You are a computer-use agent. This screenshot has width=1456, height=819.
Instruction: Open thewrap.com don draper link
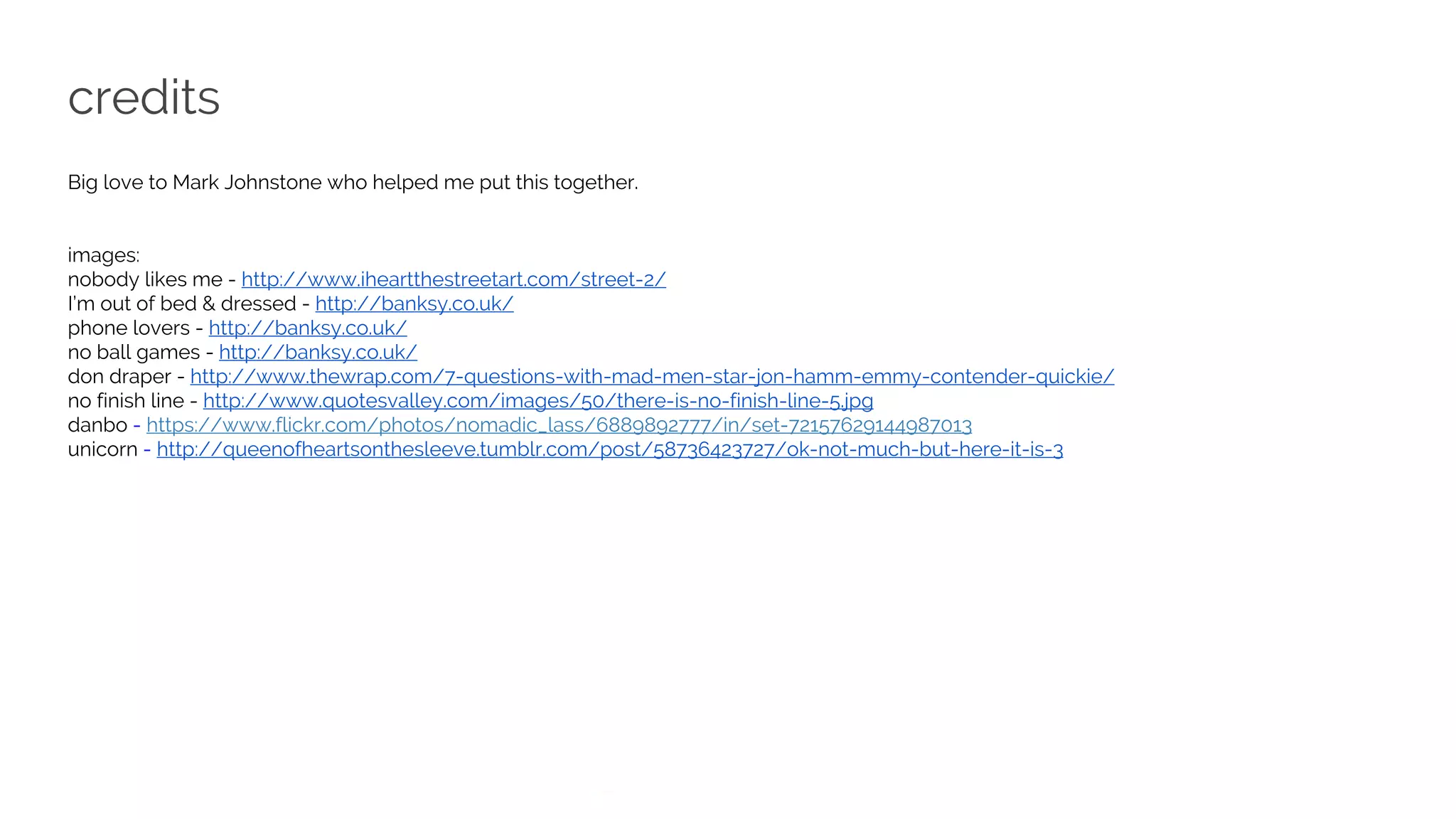pyautogui.click(x=652, y=376)
